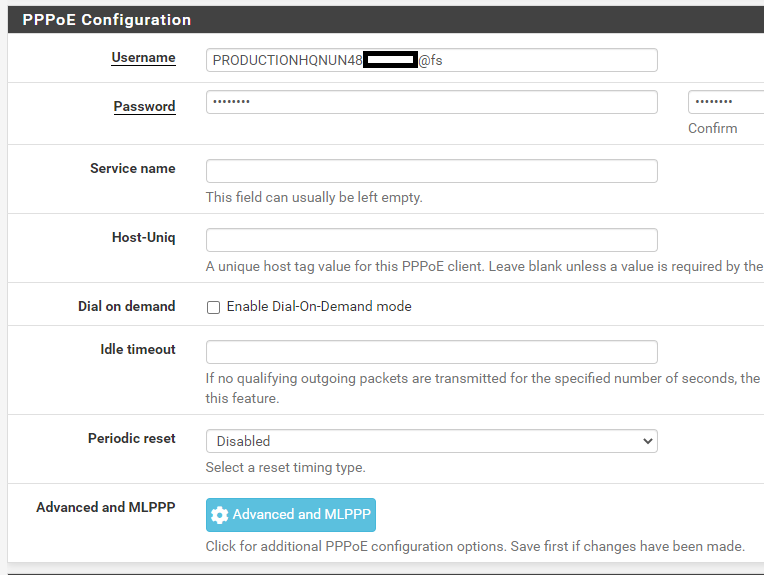Click the underlined Username label
764x575 pixels.
point(143,58)
